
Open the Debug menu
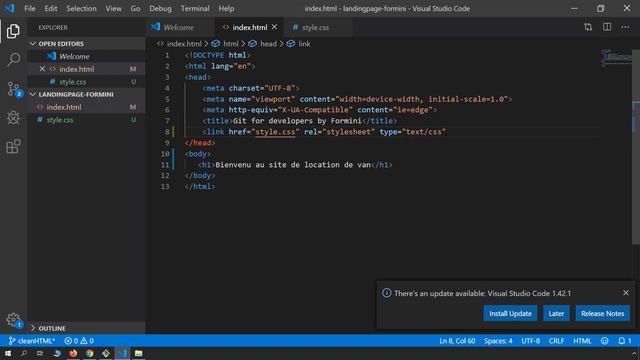[160, 8]
